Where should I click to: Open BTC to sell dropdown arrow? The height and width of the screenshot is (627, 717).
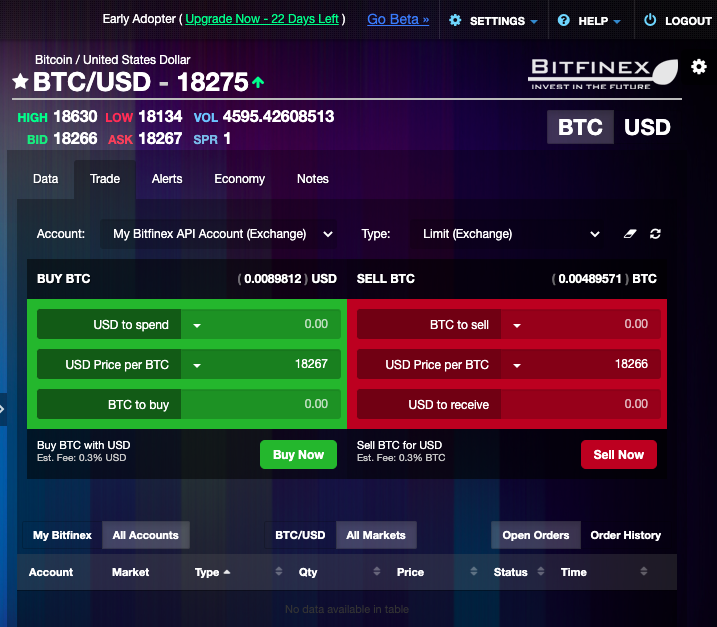[x=517, y=326]
